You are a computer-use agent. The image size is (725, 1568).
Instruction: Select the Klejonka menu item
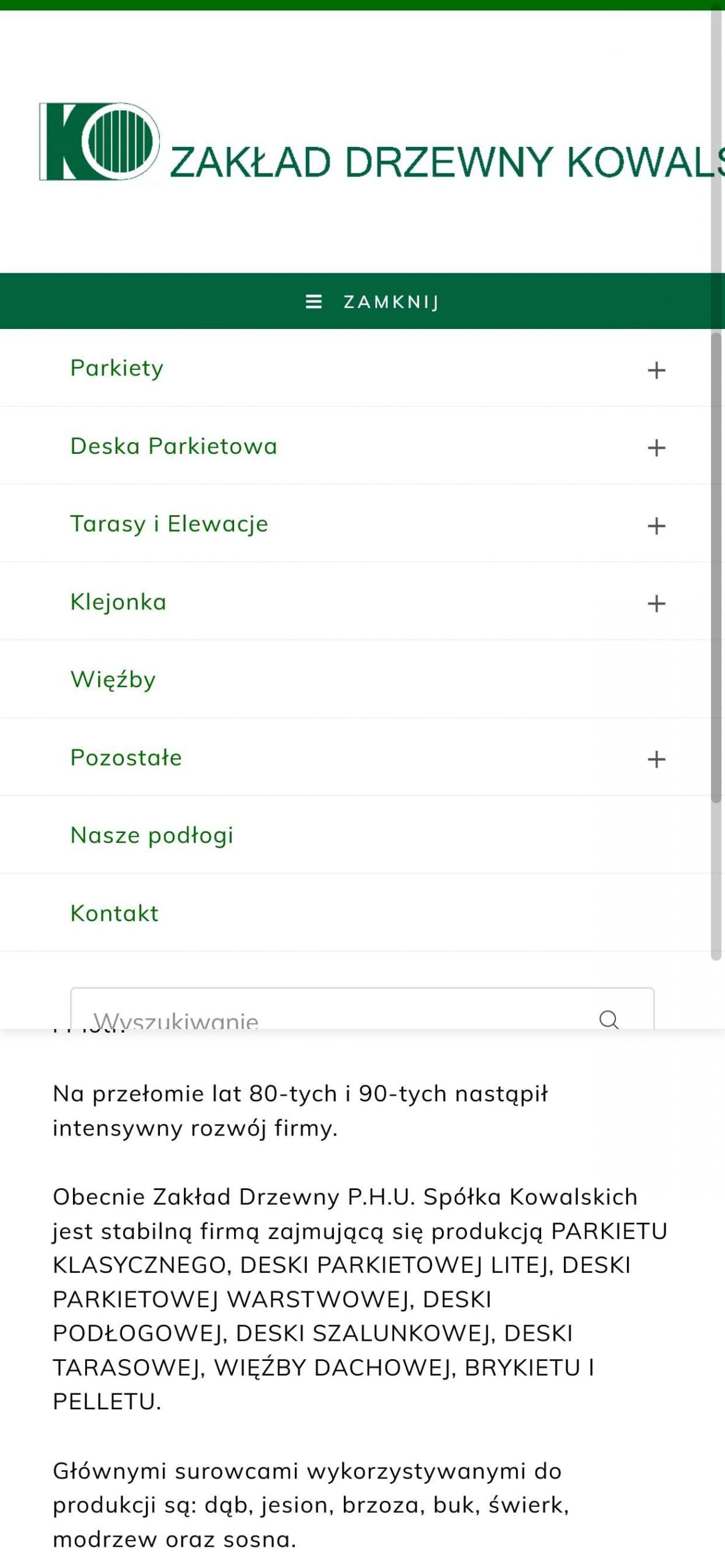tap(118, 601)
